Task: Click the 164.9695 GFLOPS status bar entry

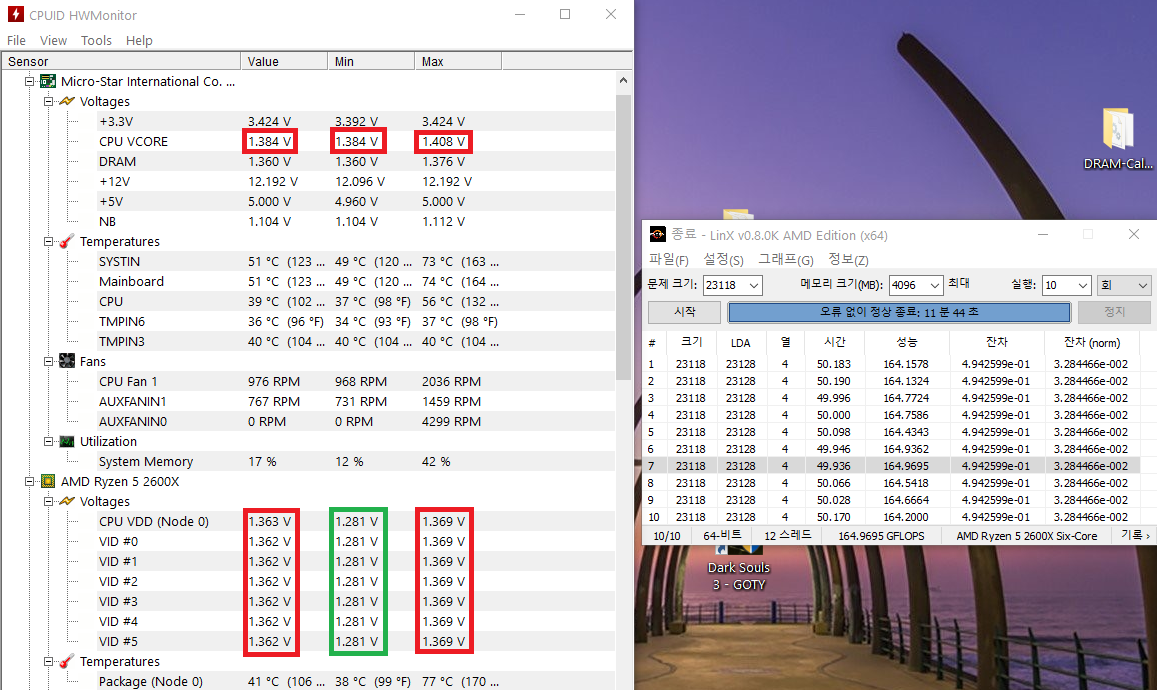Action: (881, 536)
